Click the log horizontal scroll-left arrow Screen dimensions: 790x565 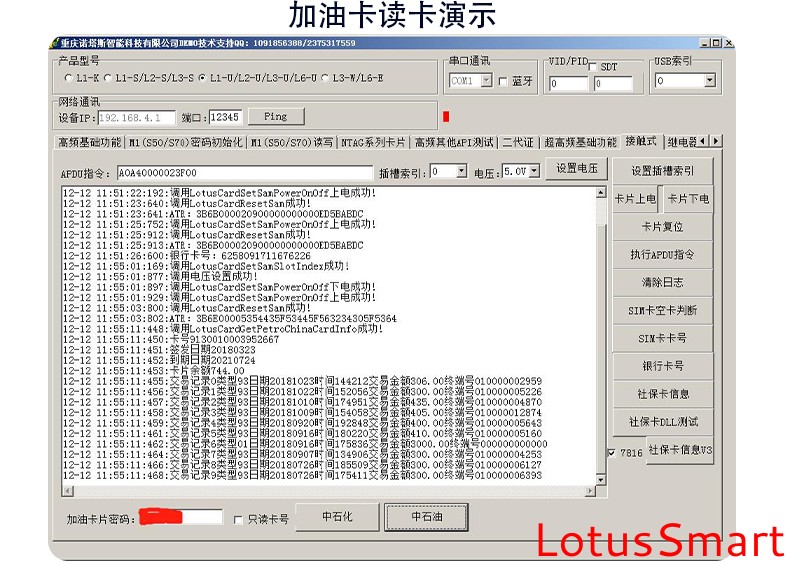[68, 490]
